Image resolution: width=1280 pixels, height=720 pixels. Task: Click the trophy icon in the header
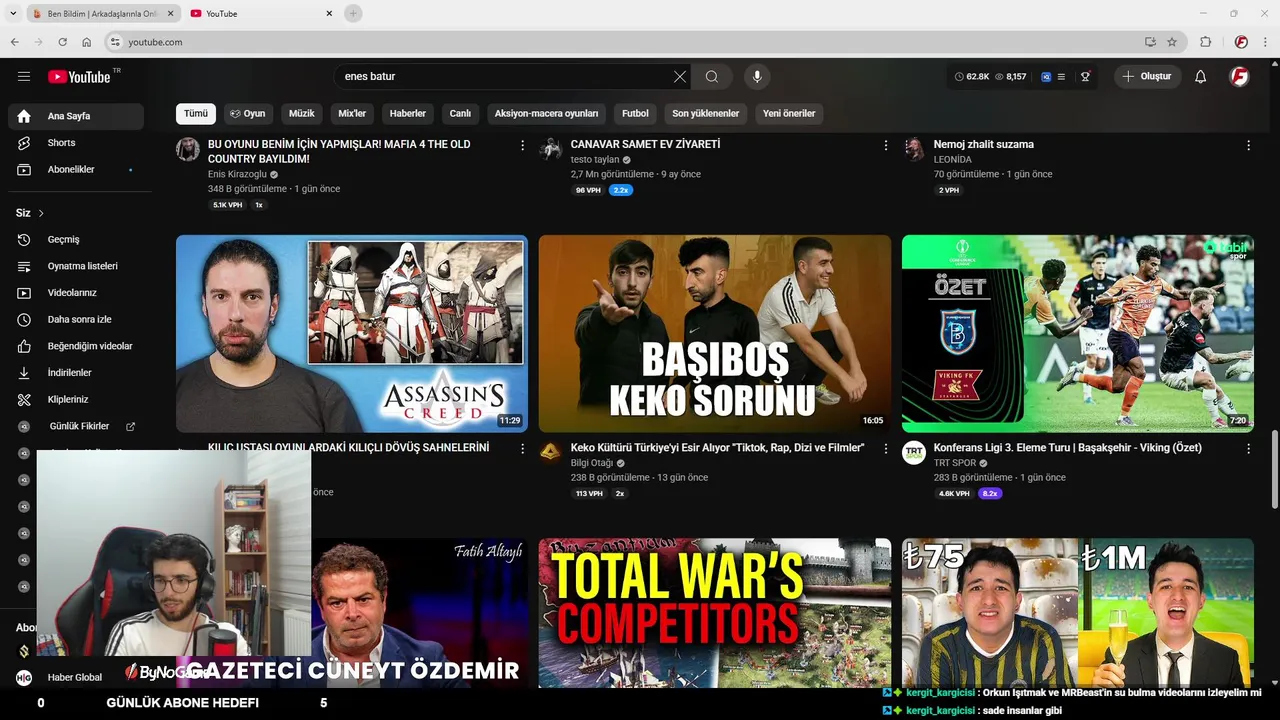click(x=1085, y=77)
